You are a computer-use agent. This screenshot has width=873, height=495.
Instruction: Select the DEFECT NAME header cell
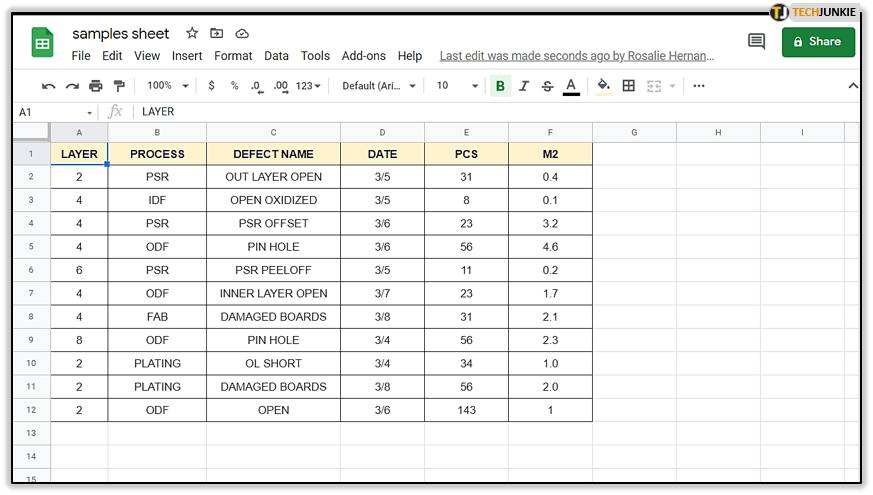click(x=273, y=154)
